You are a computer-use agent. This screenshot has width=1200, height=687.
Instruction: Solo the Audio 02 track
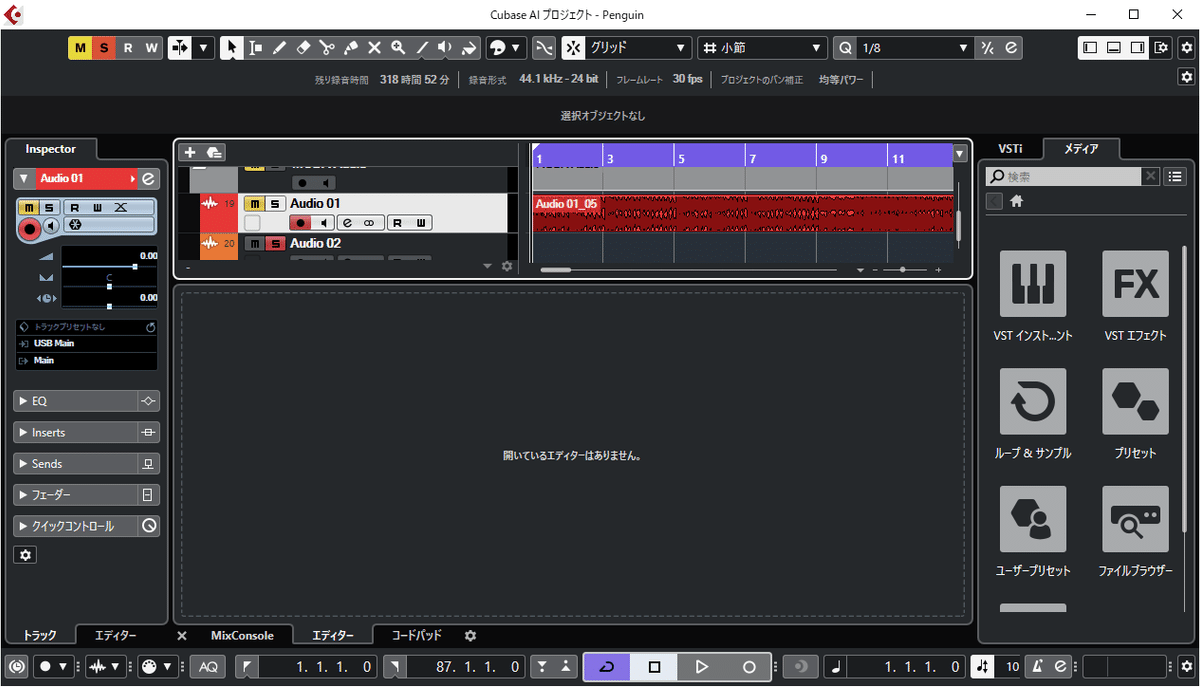(276, 243)
